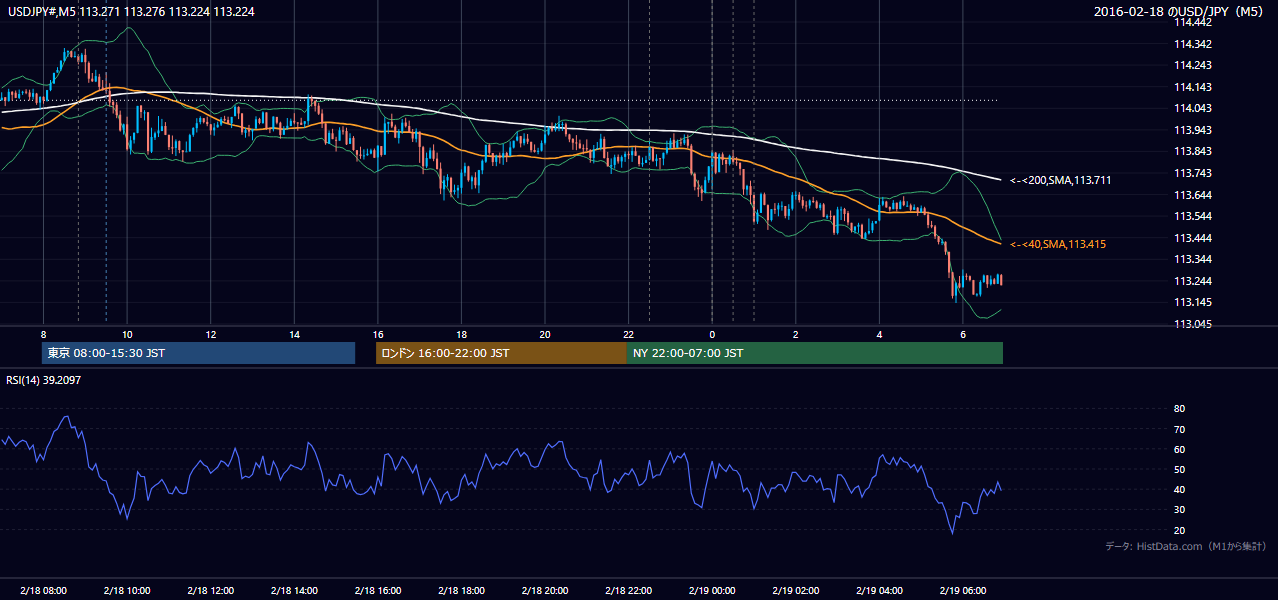The image size is (1278, 600).
Task: Click the 113.743 price axis label
Action: pyautogui.click(x=1192, y=173)
